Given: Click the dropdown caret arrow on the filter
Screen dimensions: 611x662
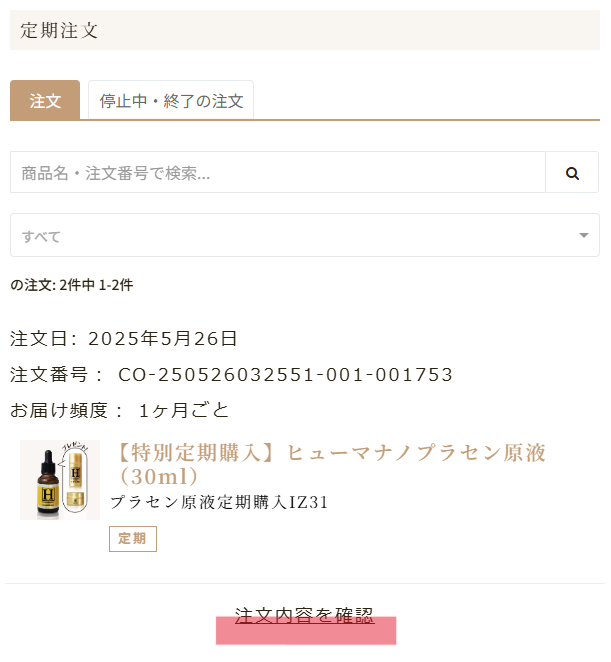Looking at the screenshot, I should [583, 236].
